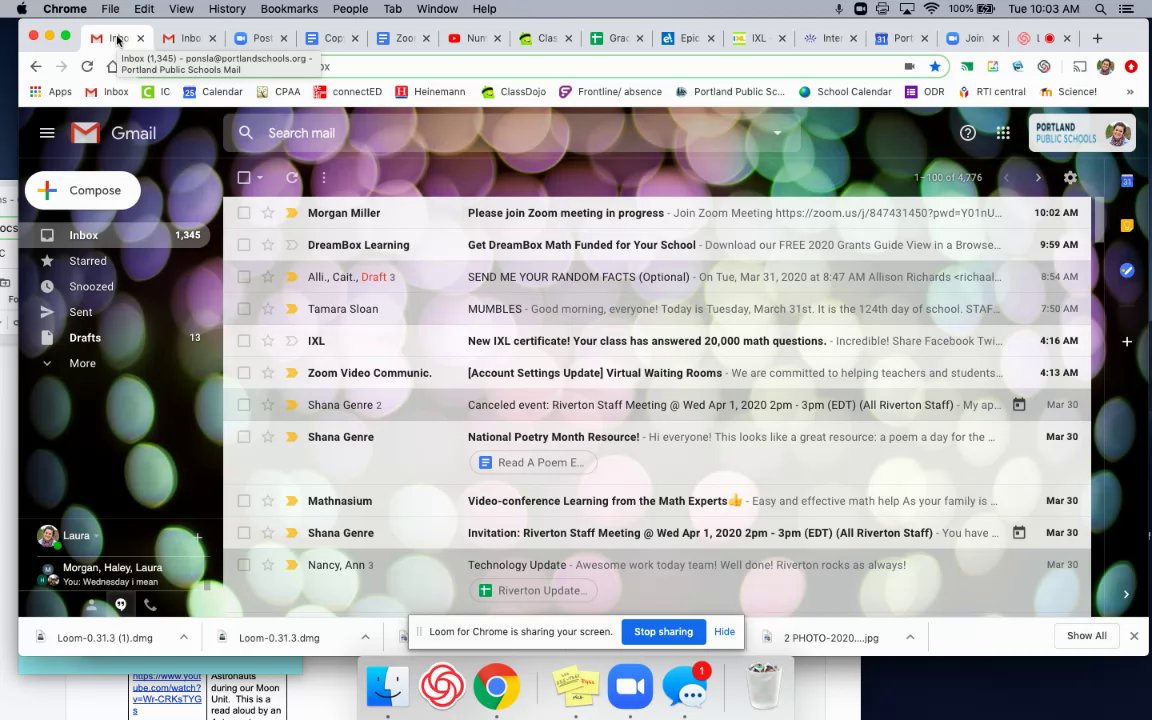Reload the page in Chrome
Screen dimensions: 1152x720
87,66
